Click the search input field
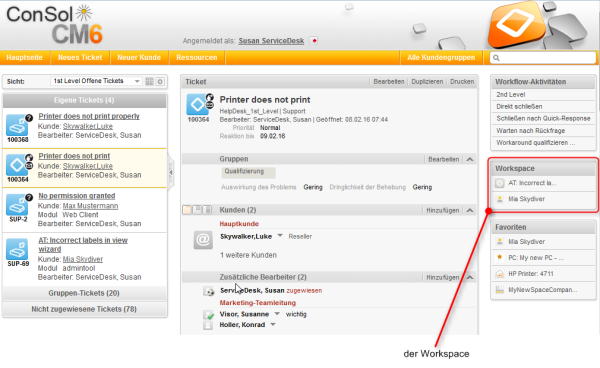The image size is (600, 368). (543, 58)
